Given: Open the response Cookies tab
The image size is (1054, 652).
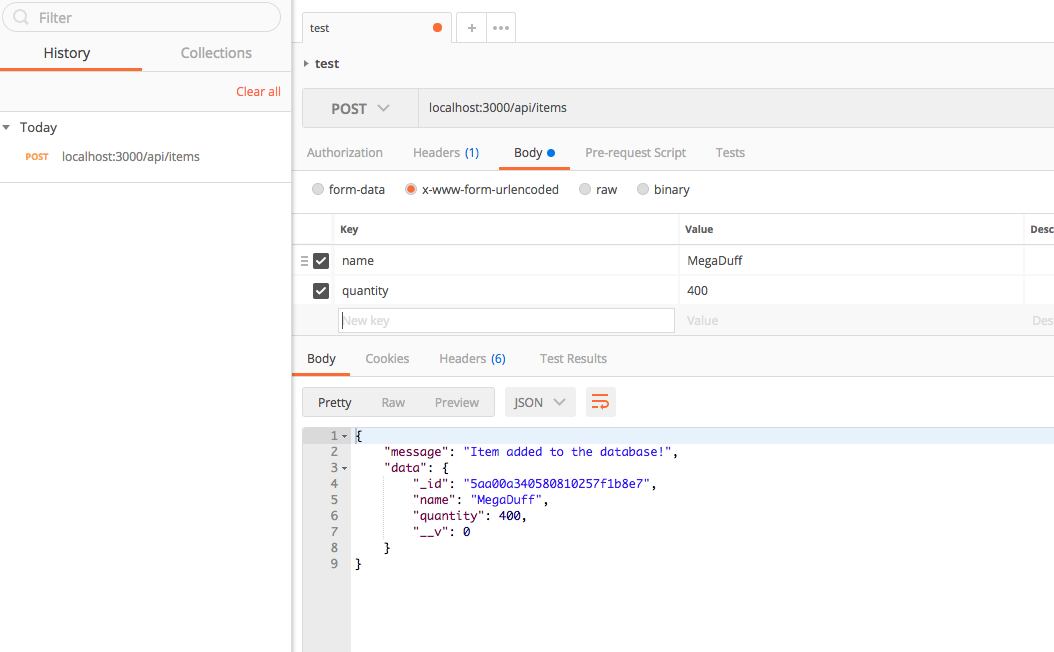Looking at the screenshot, I should click(387, 358).
